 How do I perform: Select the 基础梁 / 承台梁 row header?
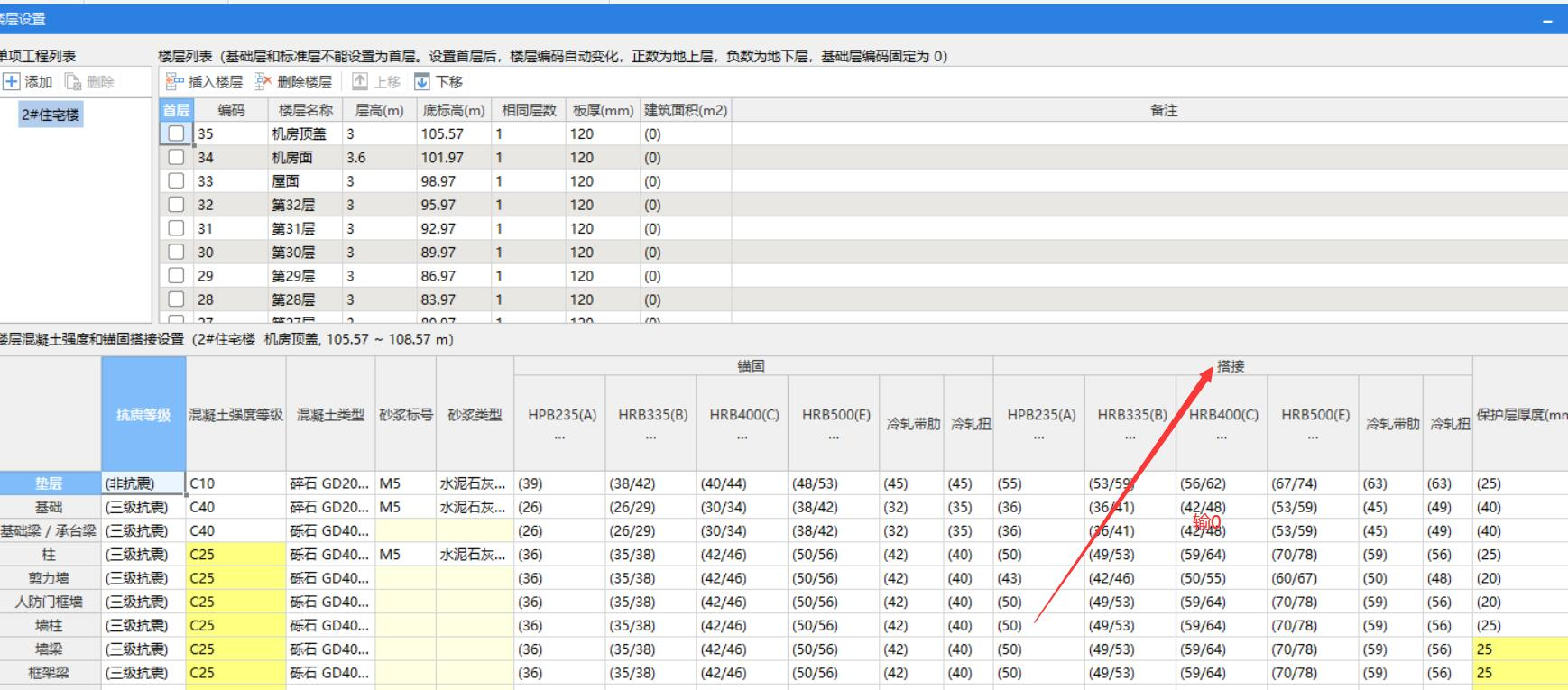pos(50,530)
